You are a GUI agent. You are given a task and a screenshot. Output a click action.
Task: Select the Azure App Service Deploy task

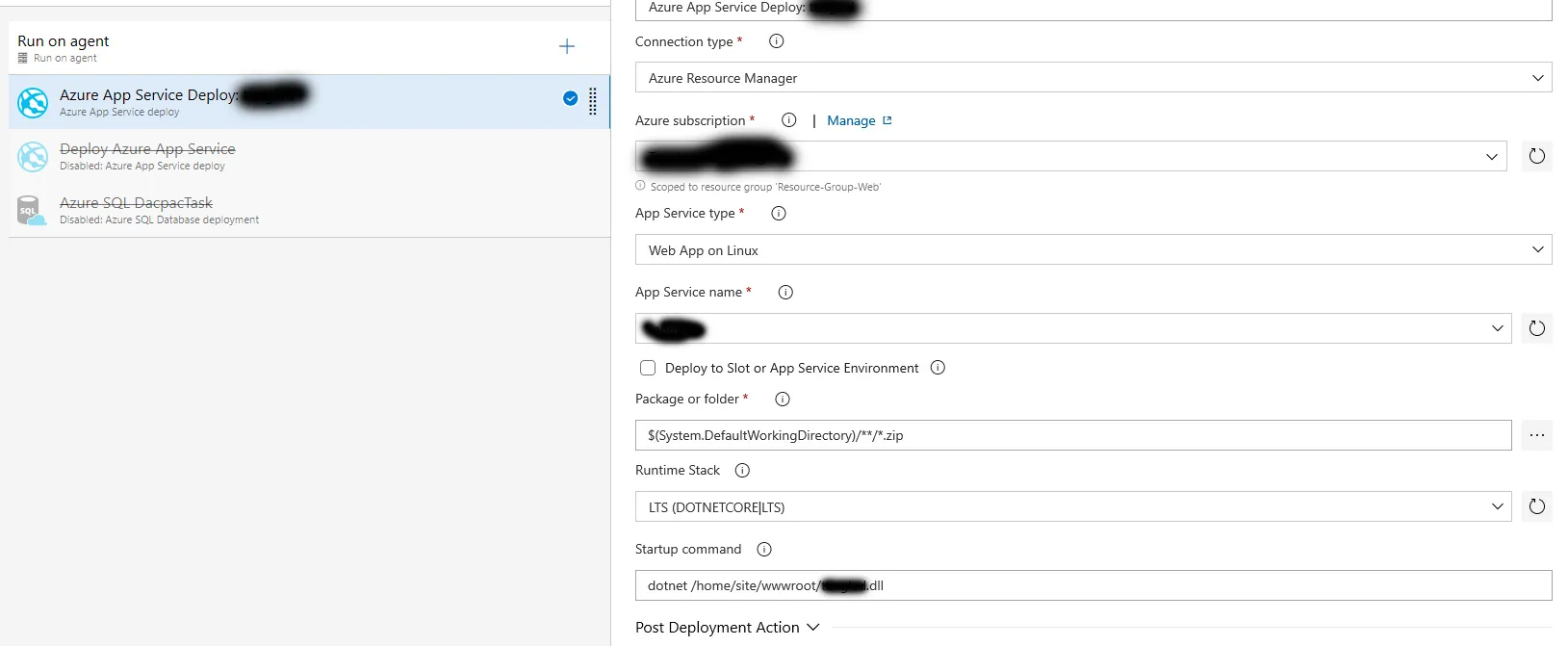click(309, 102)
